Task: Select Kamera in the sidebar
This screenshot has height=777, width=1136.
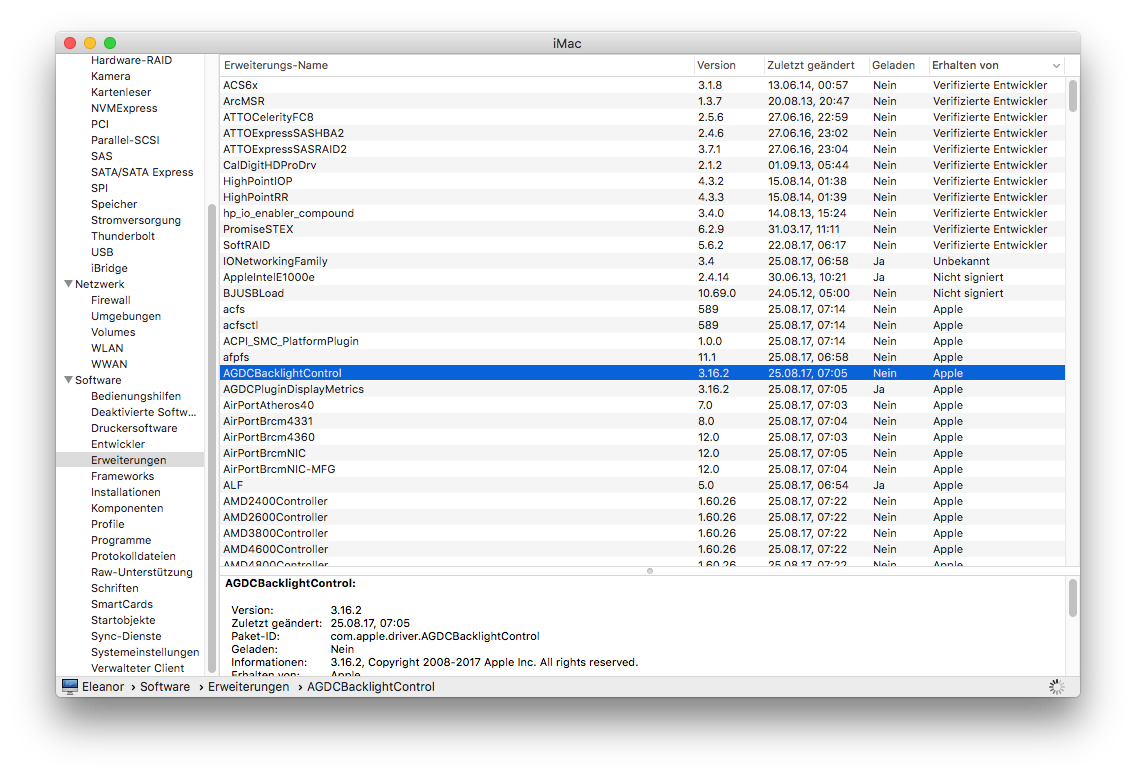Action: coord(111,76)
